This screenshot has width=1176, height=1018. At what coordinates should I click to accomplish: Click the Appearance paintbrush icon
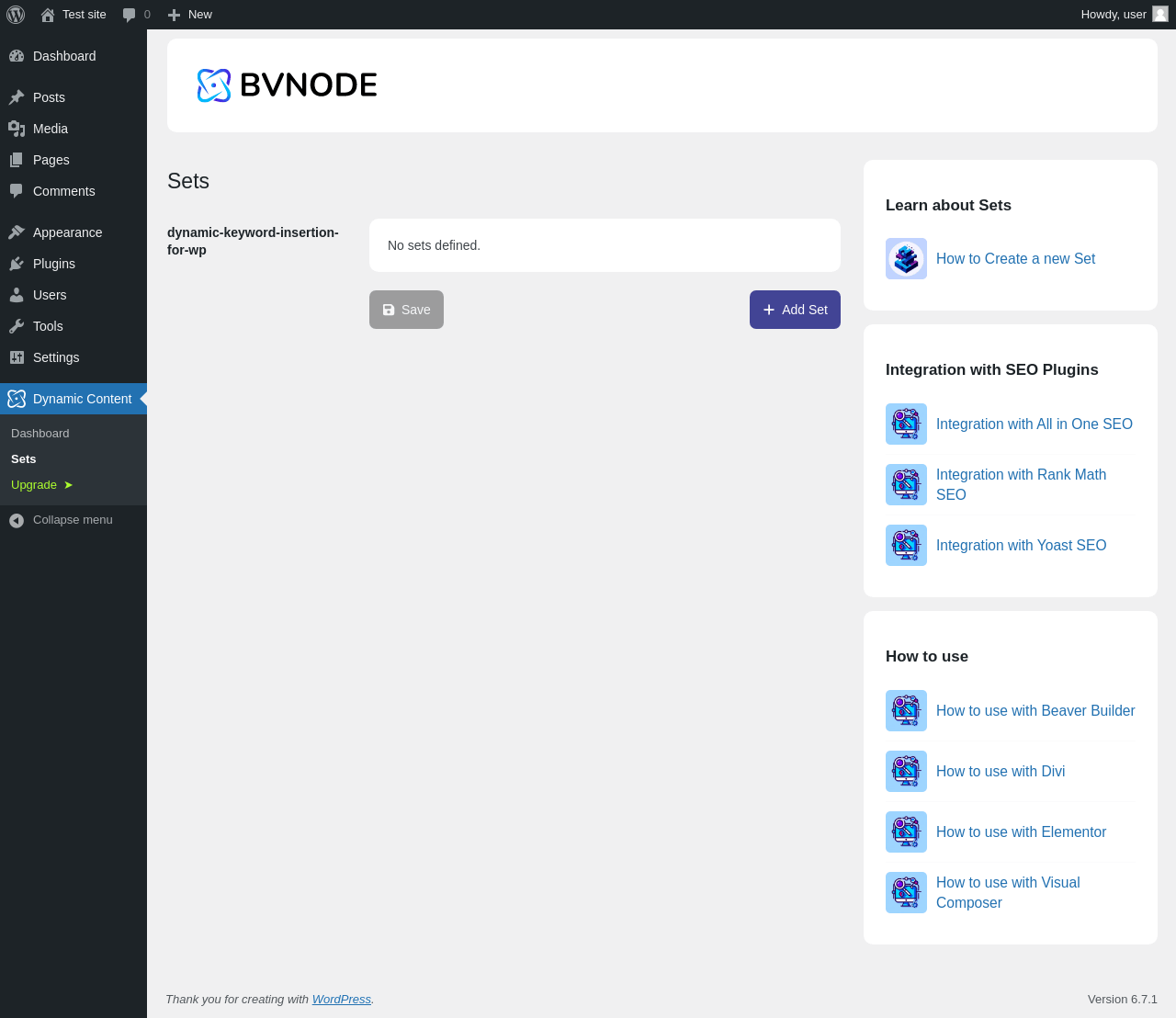[17, 232]
